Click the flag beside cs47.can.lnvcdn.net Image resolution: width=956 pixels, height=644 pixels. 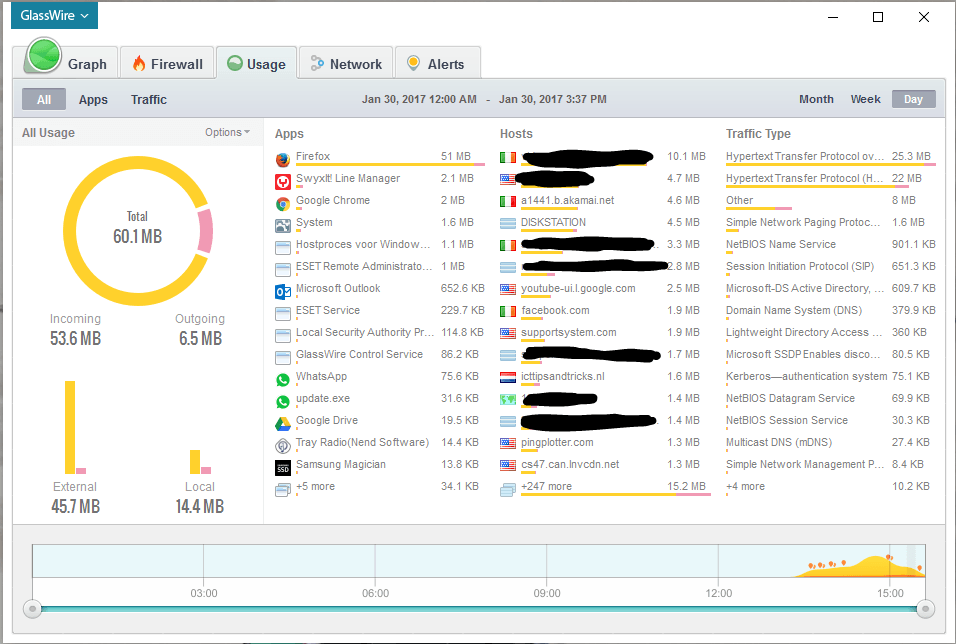[x=508, y=465]
